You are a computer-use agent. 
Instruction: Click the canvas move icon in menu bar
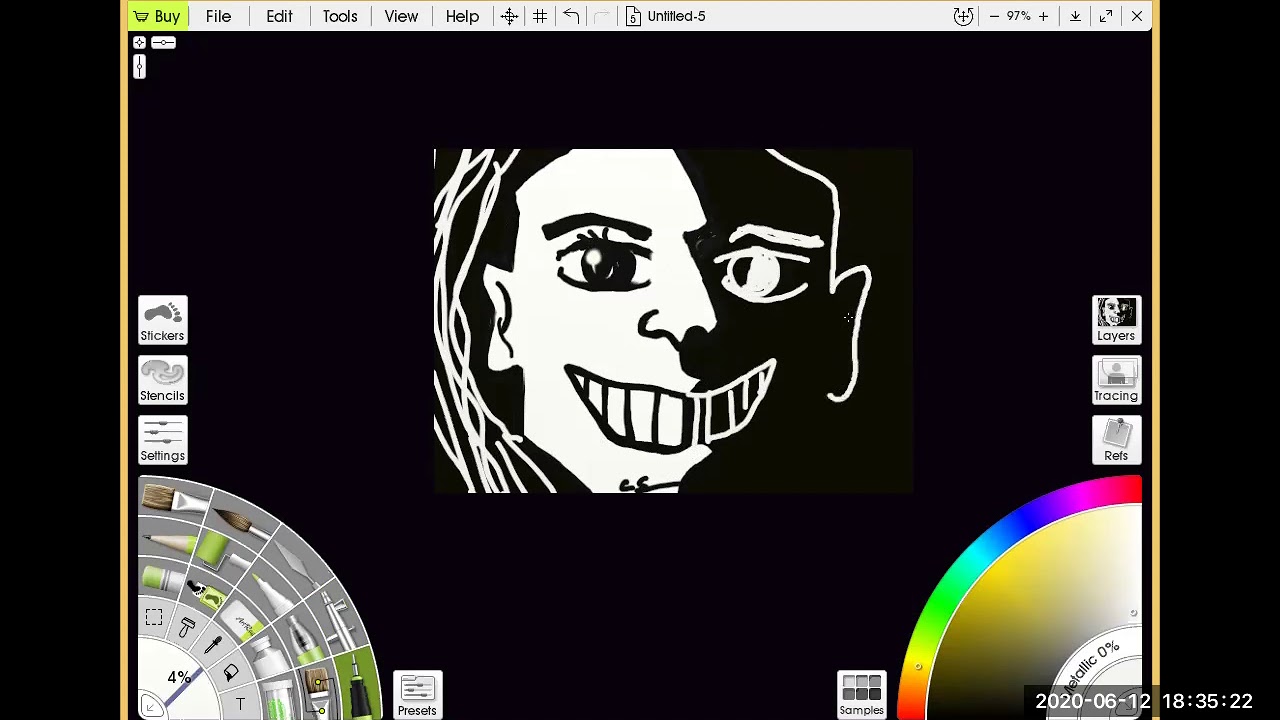509,16
